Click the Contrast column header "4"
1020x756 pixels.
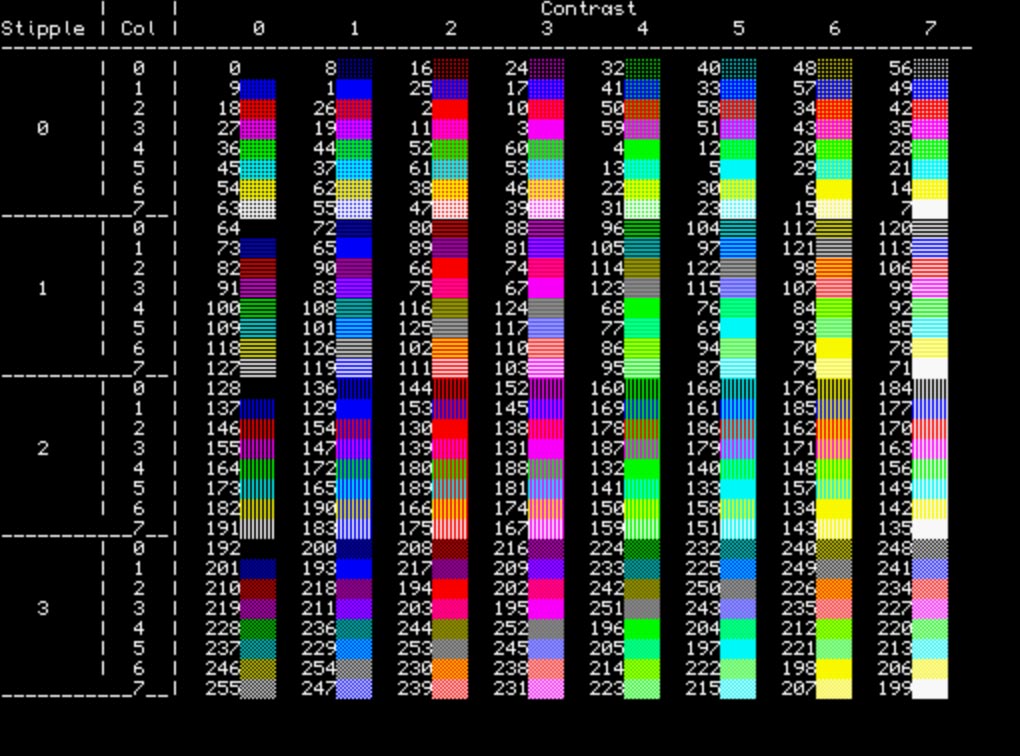643,29
